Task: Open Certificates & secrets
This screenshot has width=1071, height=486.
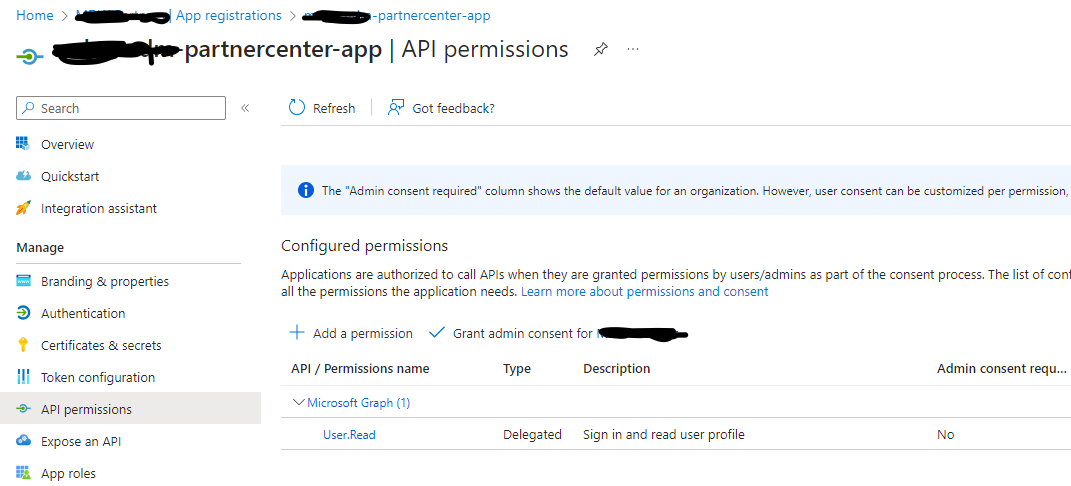Action: [101, 345]
